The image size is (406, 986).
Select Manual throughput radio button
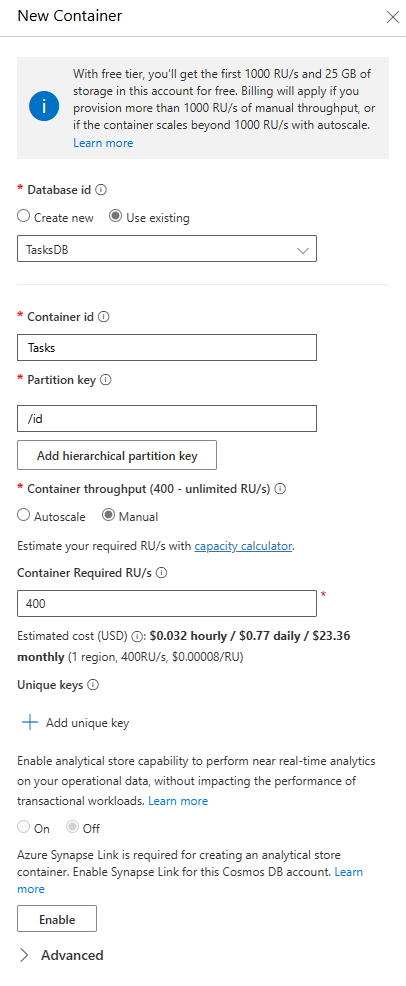click(x=108, y=516)
